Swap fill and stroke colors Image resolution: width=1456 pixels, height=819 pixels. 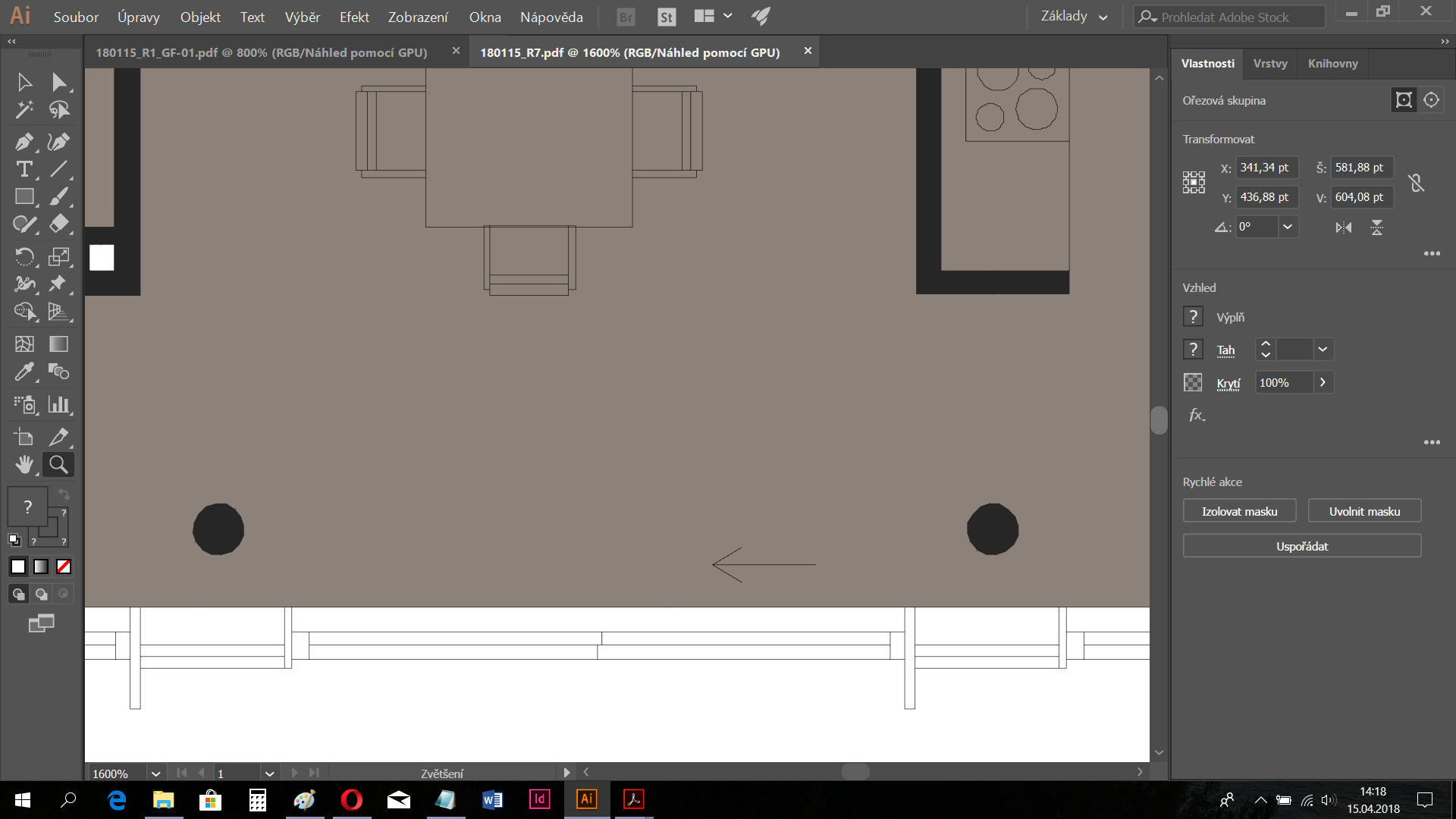64,494
